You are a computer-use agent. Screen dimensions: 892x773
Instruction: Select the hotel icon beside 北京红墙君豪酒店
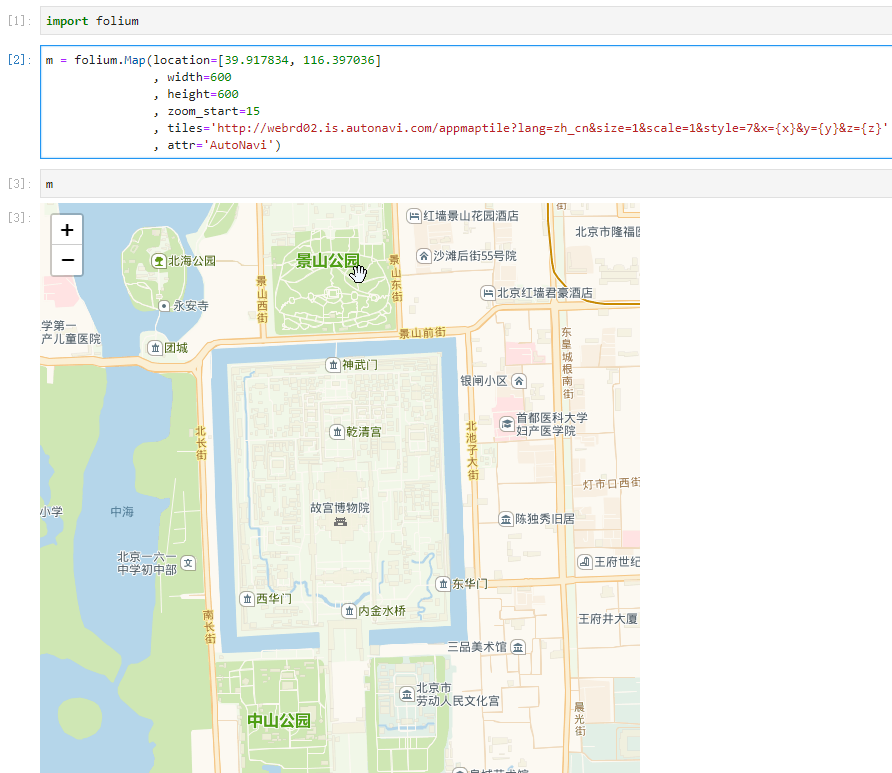pyautogui.click(x=487, y=293)
